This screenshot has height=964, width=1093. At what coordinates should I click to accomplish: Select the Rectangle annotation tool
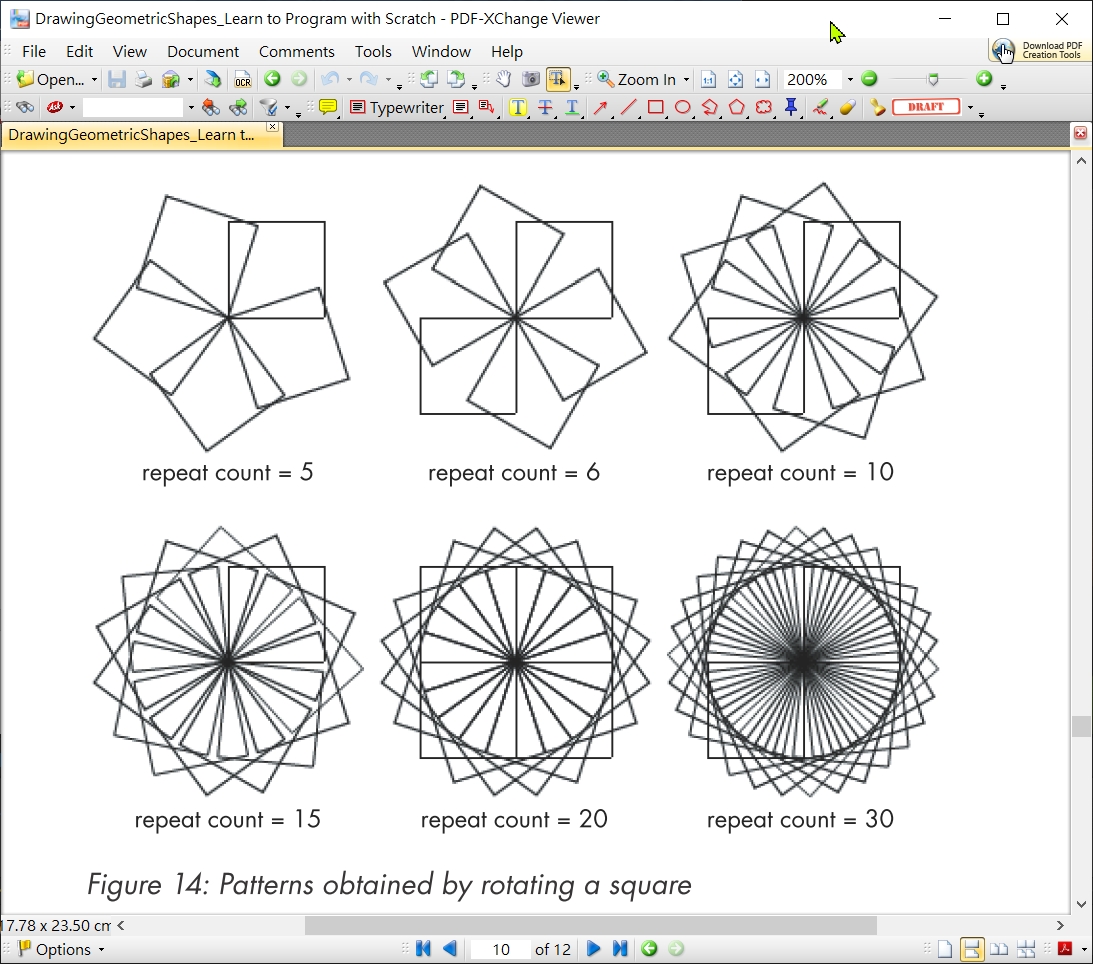coord(655,107)
